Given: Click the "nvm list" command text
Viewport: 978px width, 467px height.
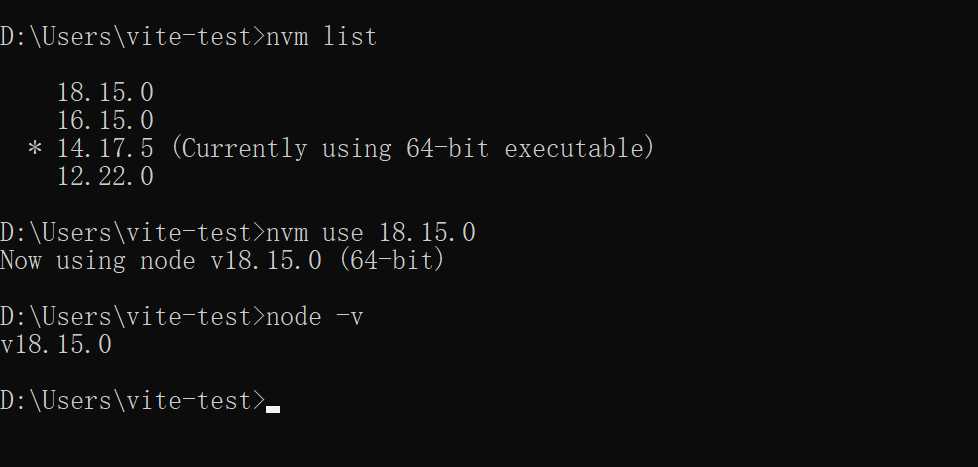Looking at the screenshot, I should tap(321, 37).
